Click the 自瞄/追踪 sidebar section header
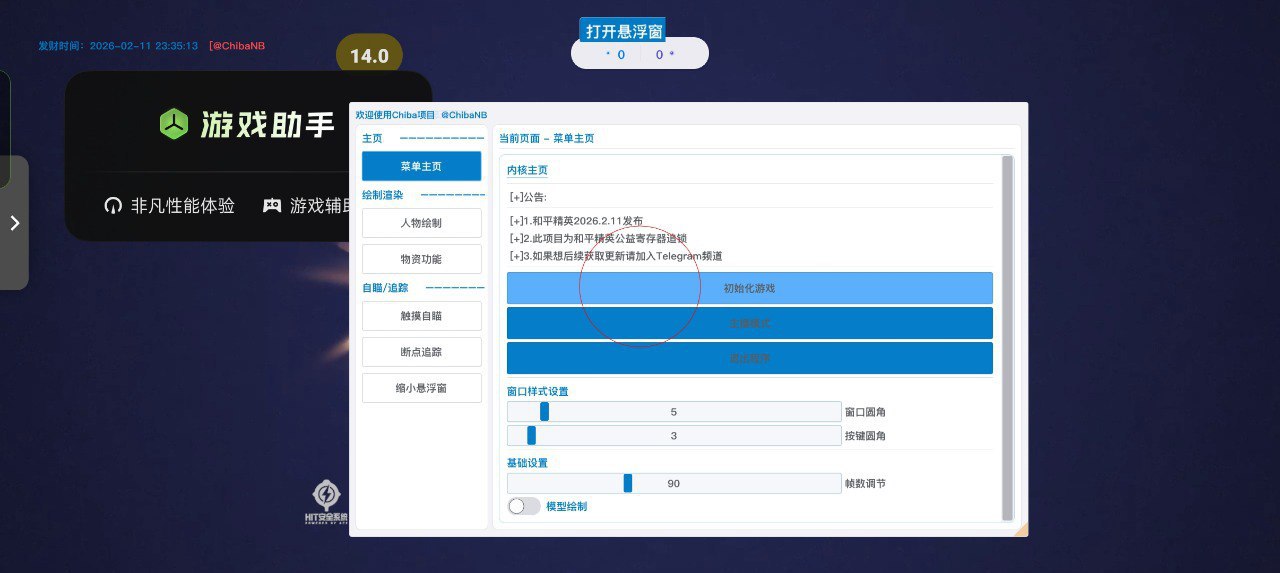 click(386, 288)
